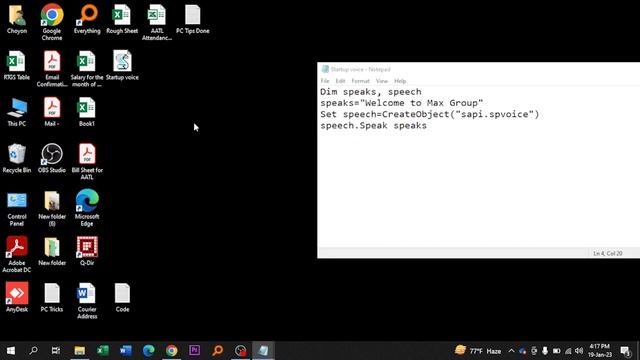Open the Edit menu in Notepad
The image size is (640, 360).
tap(340, 81)
